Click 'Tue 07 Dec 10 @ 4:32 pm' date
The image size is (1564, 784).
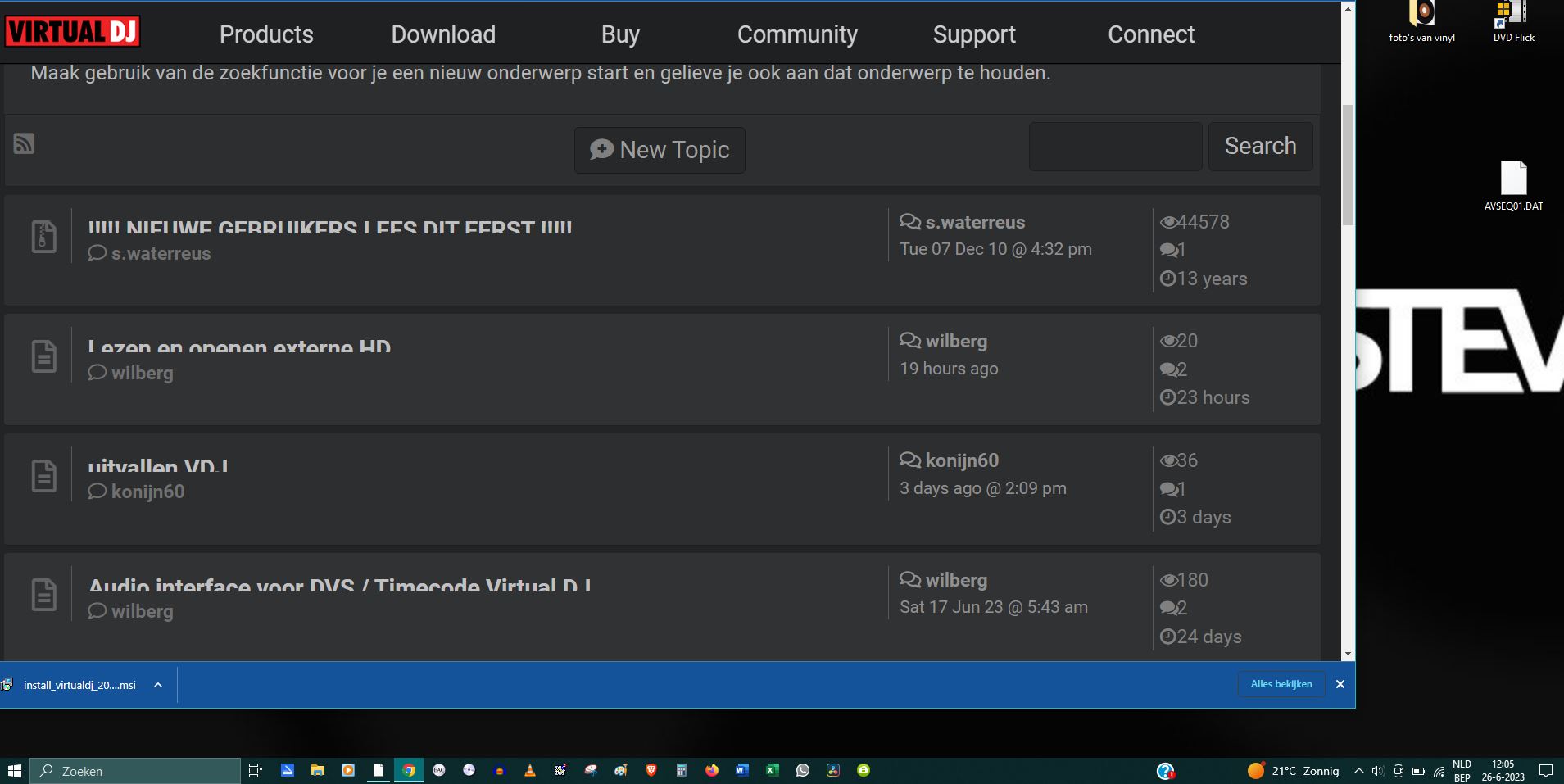coord(995,249)
